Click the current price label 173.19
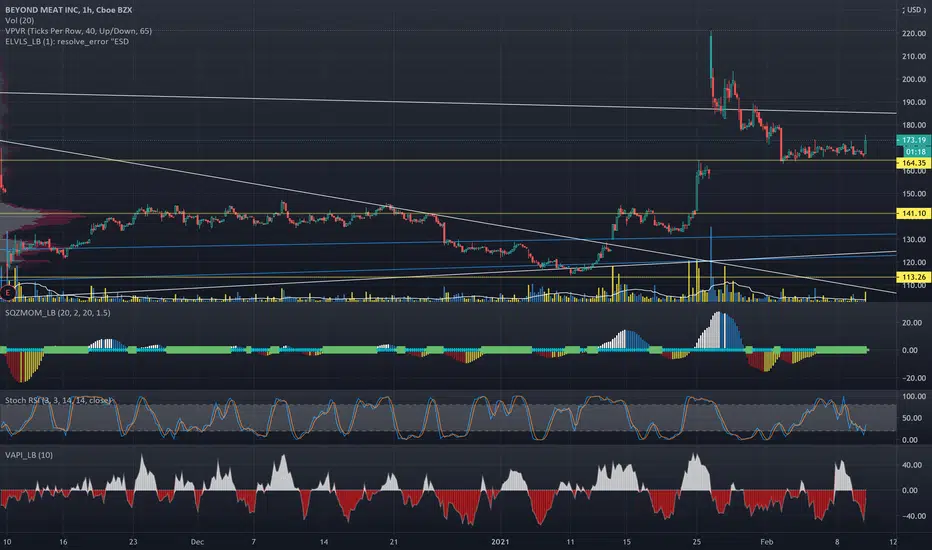Image resolution: width=932 pixels, height=550 pixels. (x=913, y=140)
